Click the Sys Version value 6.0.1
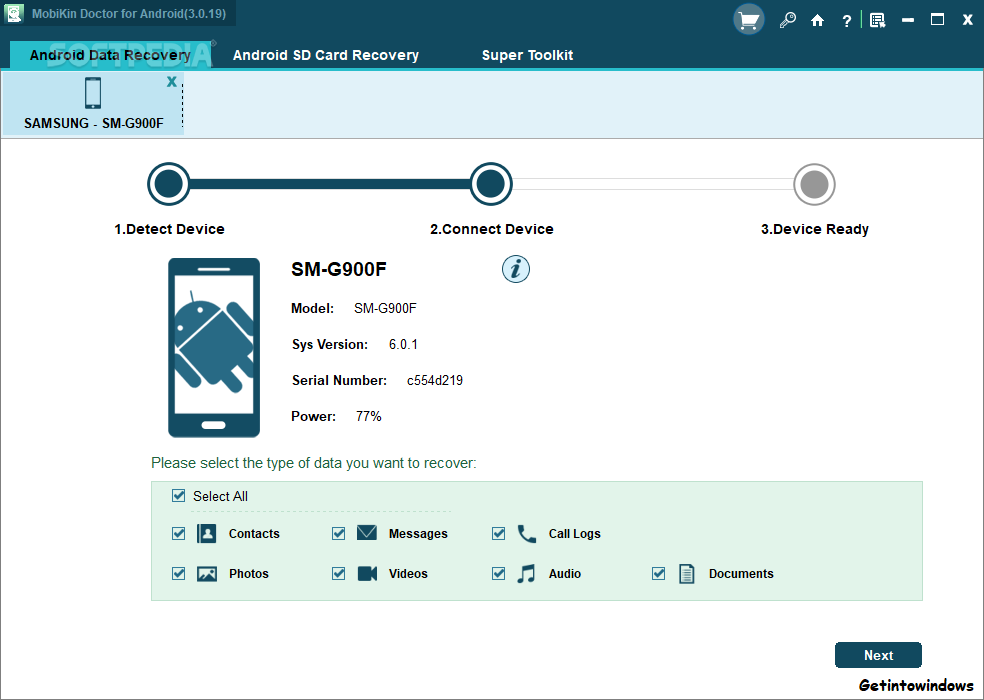The height and width of the screenshot is (700, 984). point(403,345)
